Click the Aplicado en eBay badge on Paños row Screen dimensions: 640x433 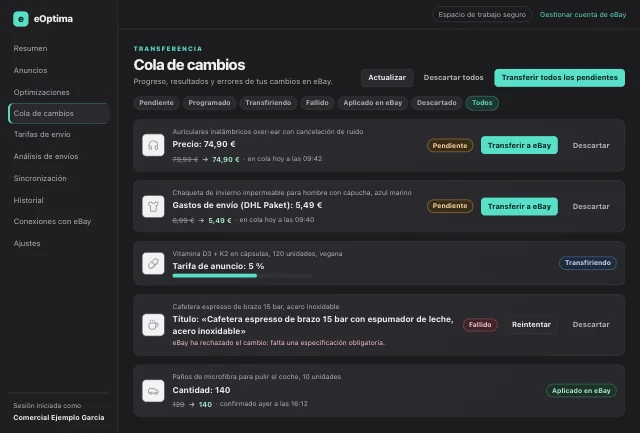(x=581, y=391)
